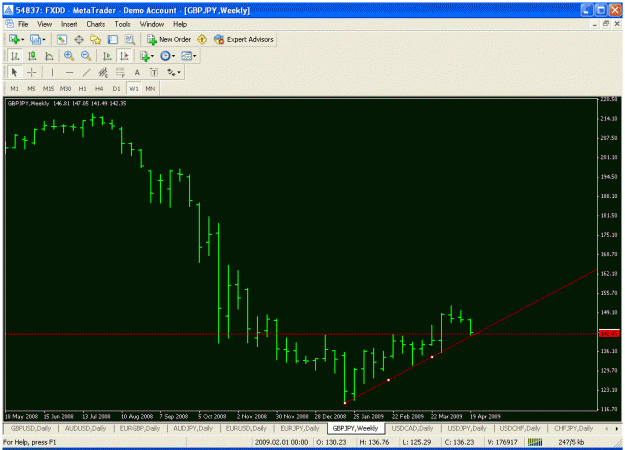Toggle chart auto scroll

[107, 56]
